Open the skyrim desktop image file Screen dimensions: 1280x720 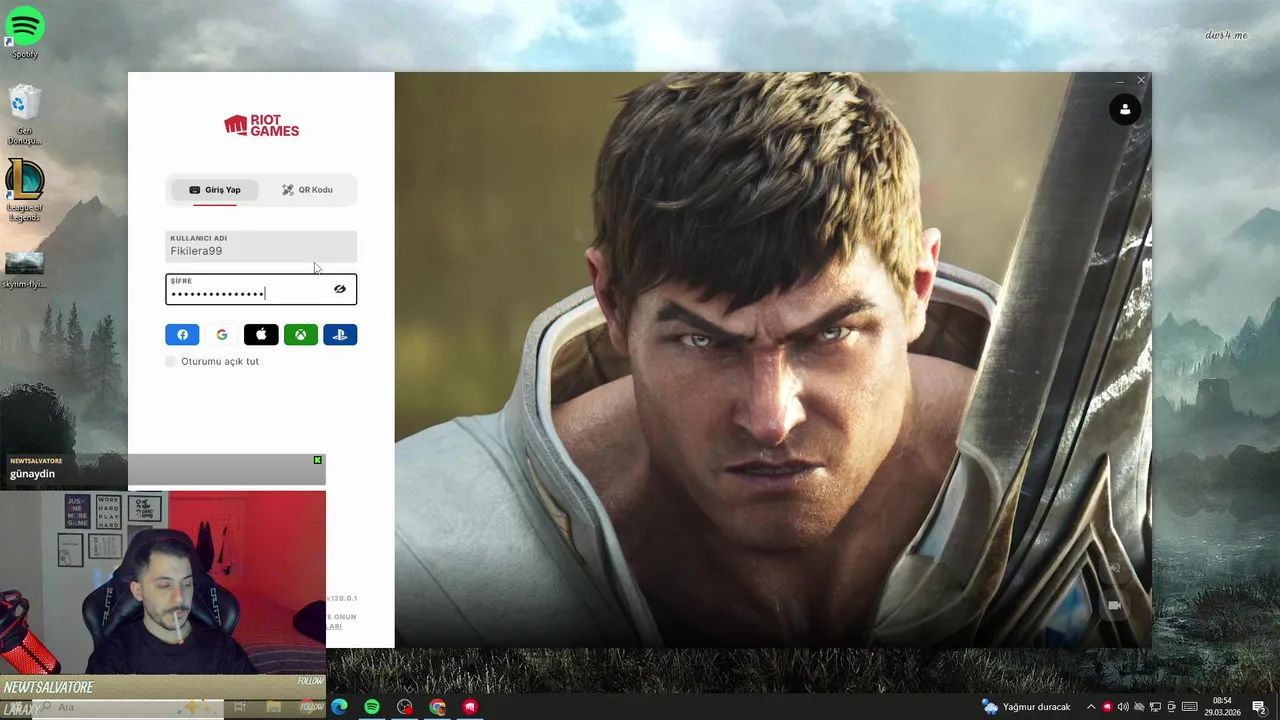tap(25, 270)
